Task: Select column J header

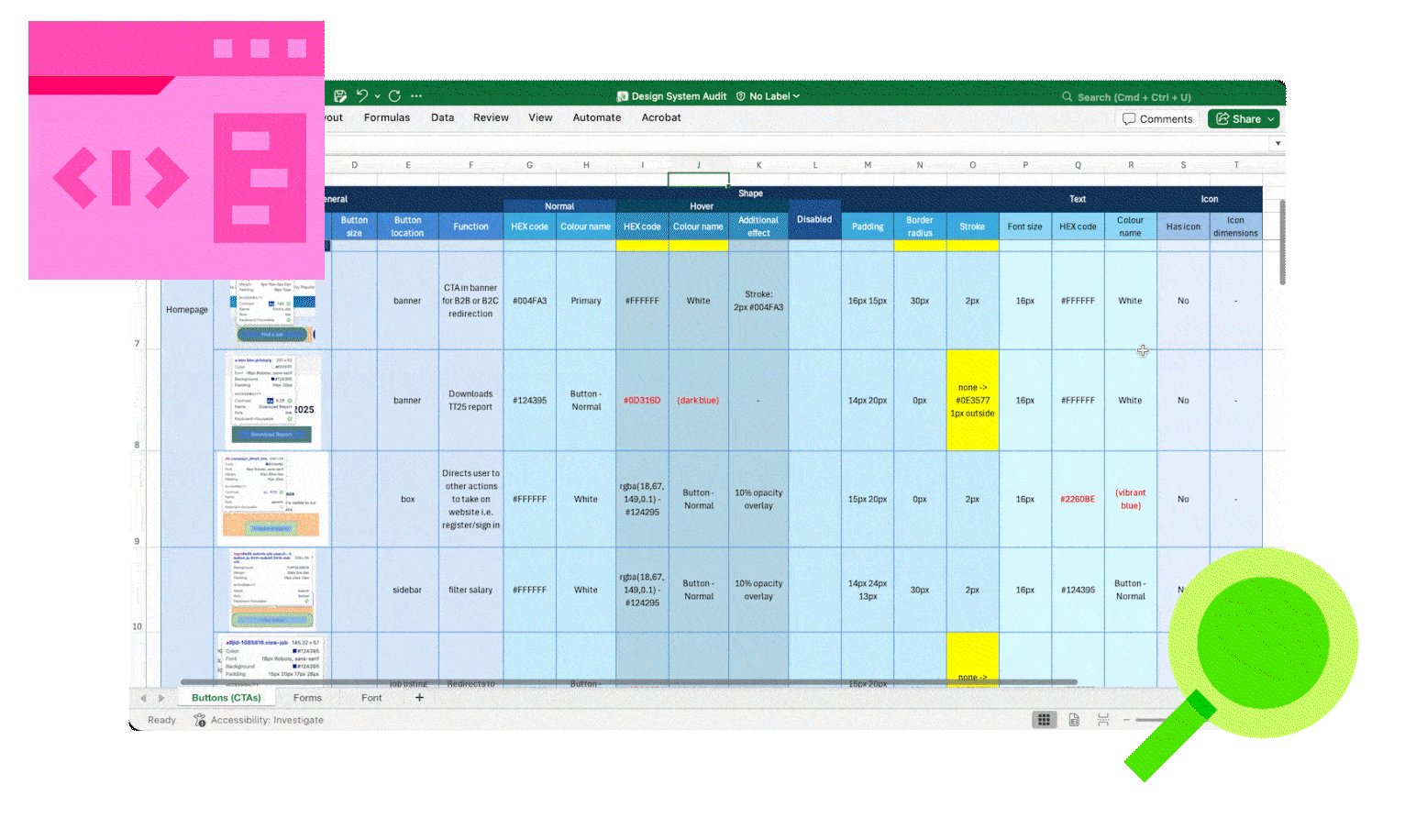Action: click(699, 165)
